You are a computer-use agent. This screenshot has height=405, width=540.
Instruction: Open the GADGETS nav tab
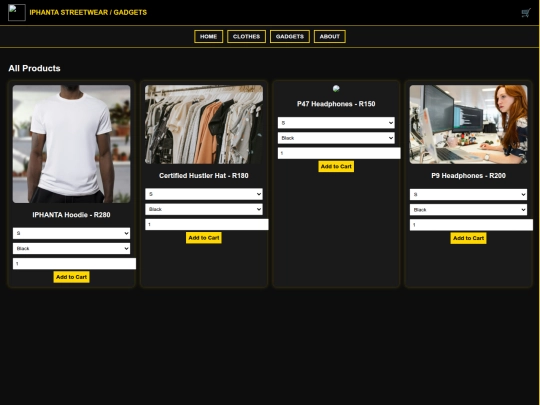290,37
